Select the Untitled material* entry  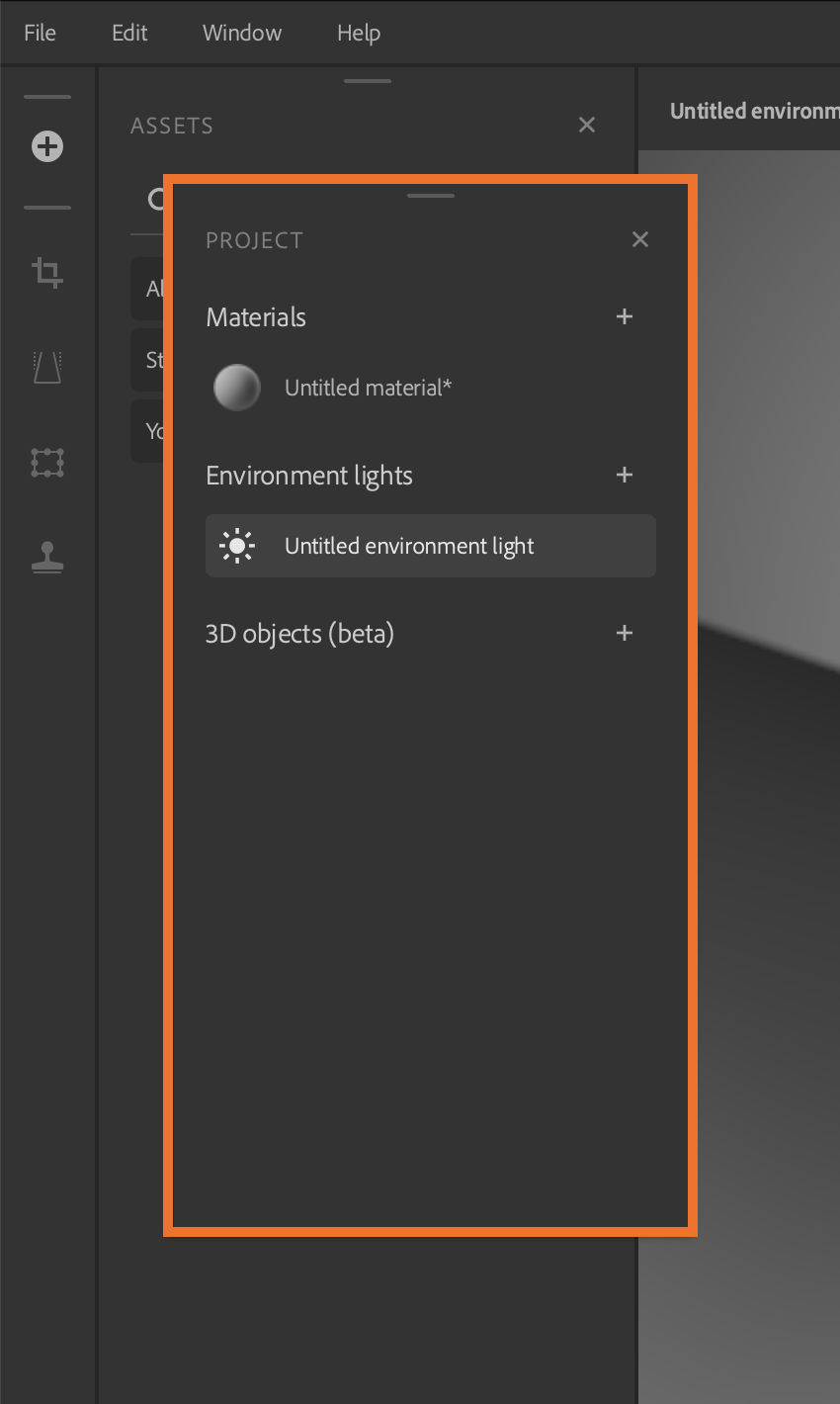point(368,388)
